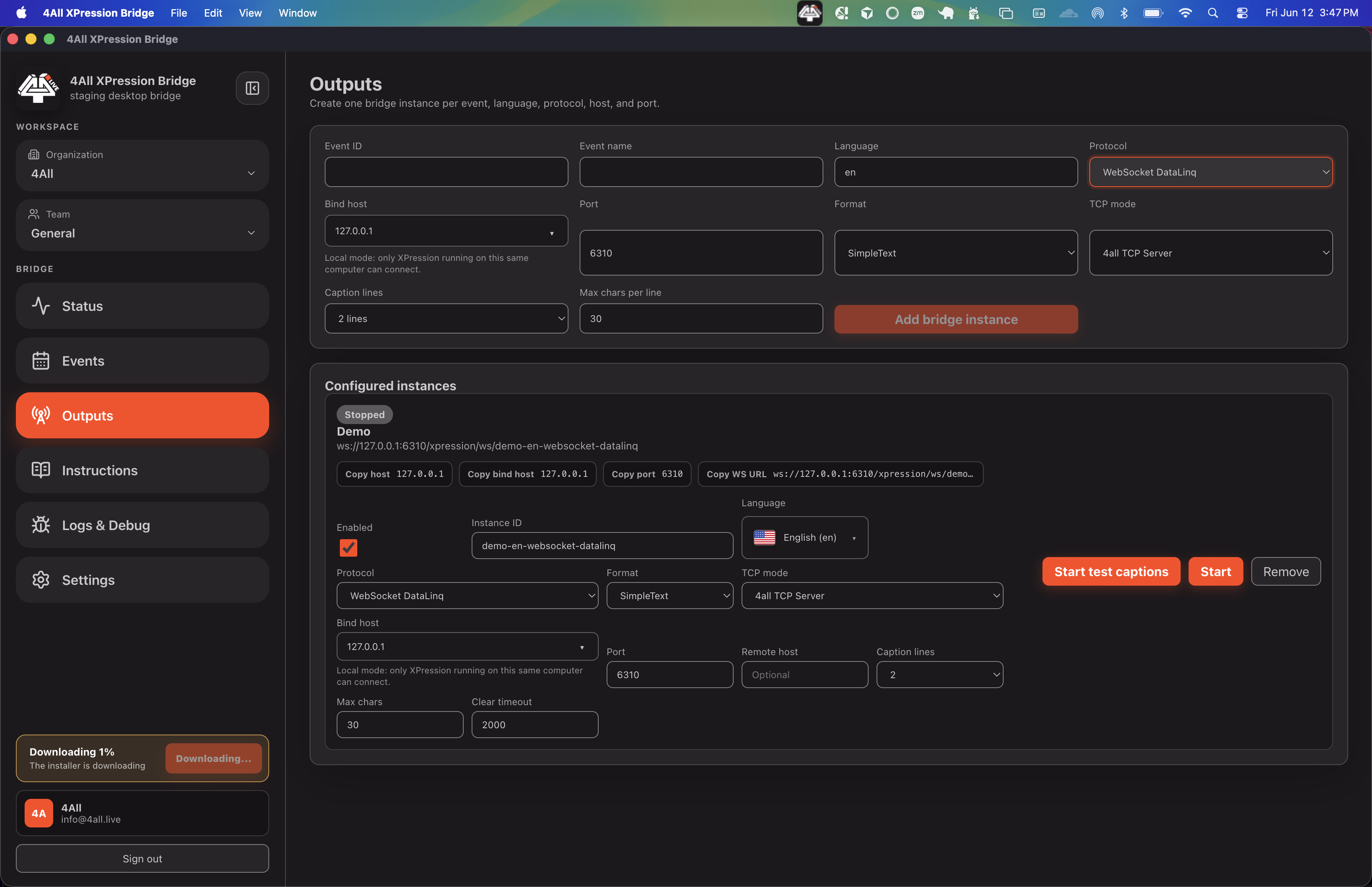Image resolution: width=1372 pixels, height=887 pixels.
Task: Click the Downloading... update button
Action: point(214,759)
